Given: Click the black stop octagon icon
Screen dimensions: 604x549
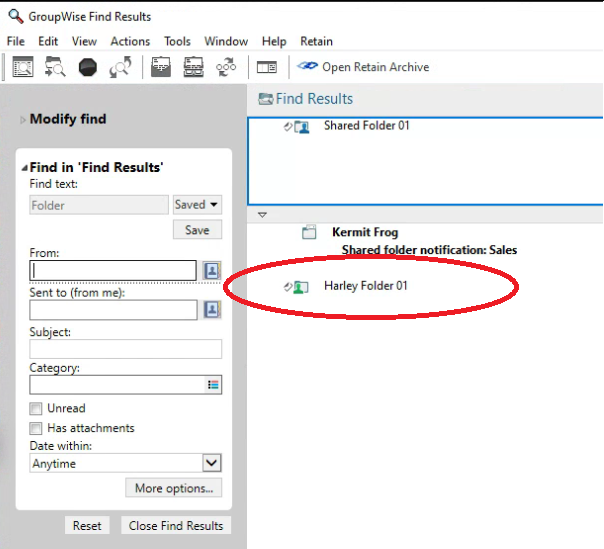Looking at the screenshot, I should tap(88, 67).
